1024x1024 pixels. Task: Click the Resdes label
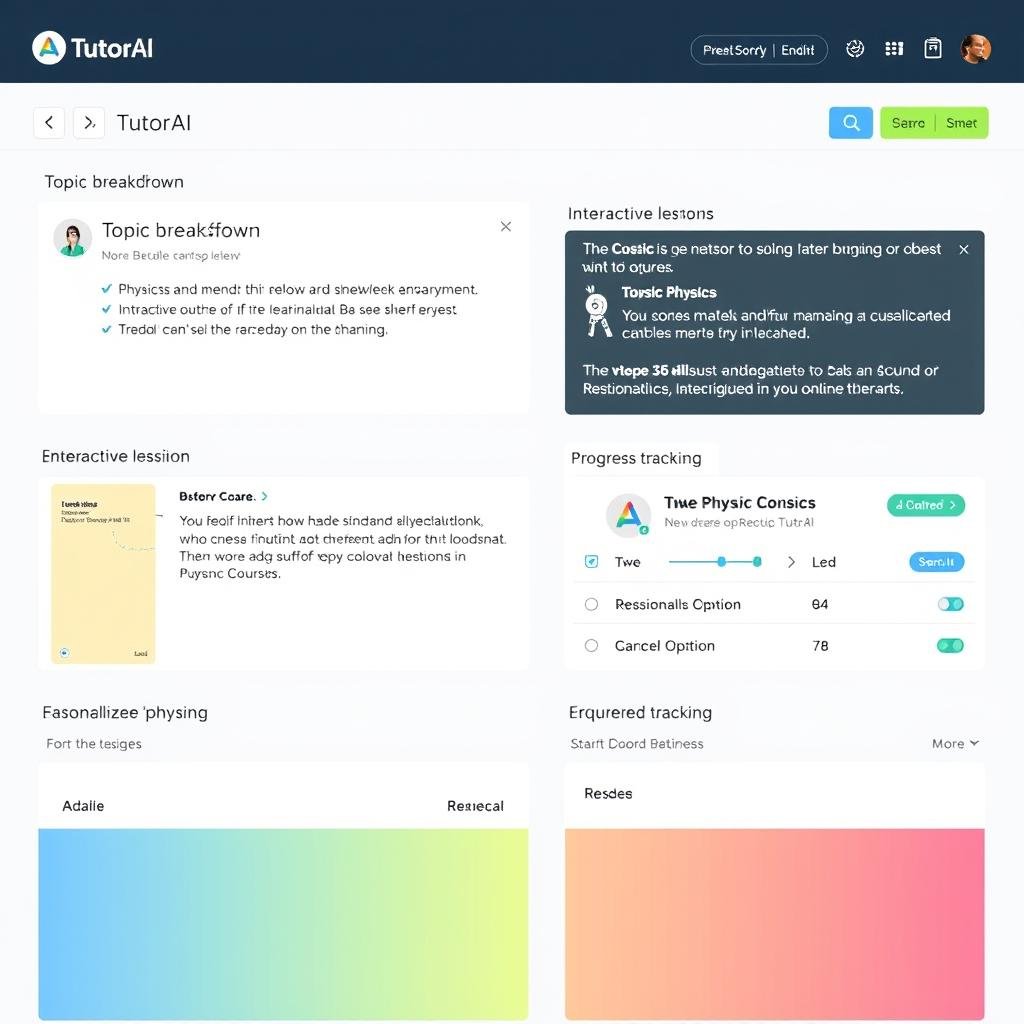[608, 793]
